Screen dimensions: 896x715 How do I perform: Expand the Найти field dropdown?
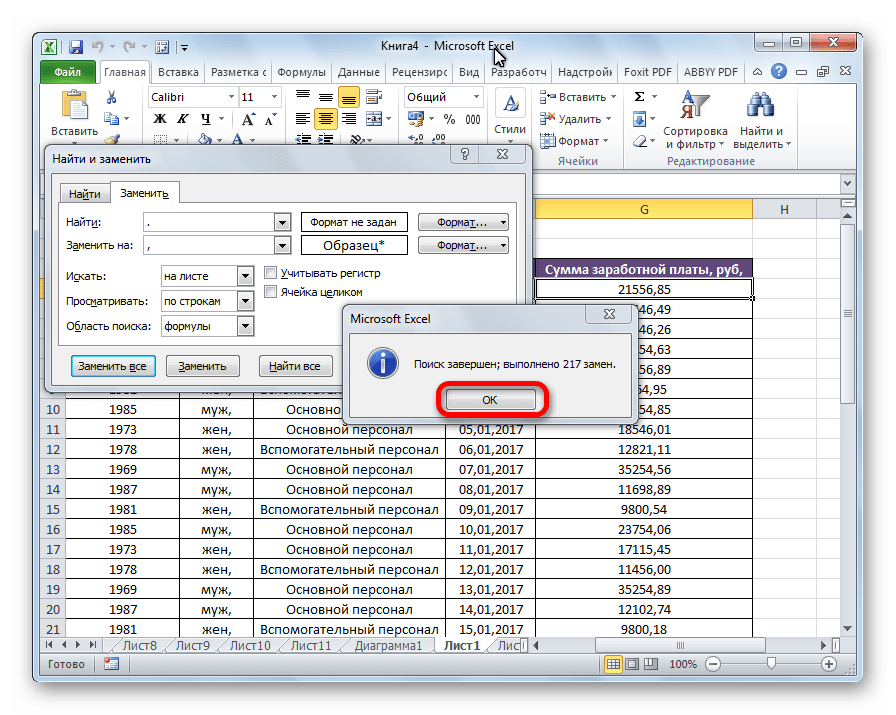(x=282, y=222)
